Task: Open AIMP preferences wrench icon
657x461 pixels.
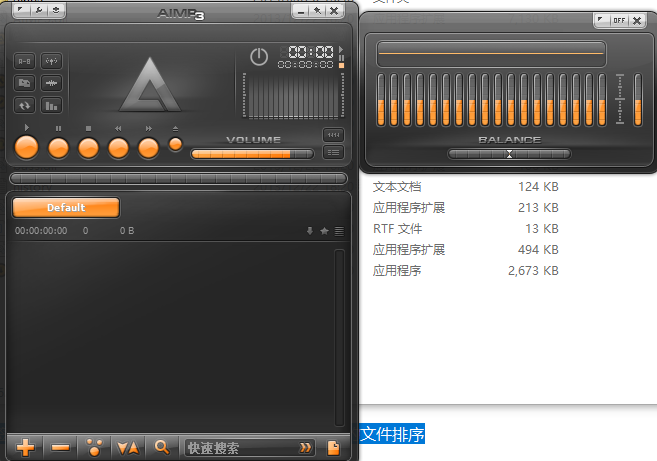Action: 39,10
